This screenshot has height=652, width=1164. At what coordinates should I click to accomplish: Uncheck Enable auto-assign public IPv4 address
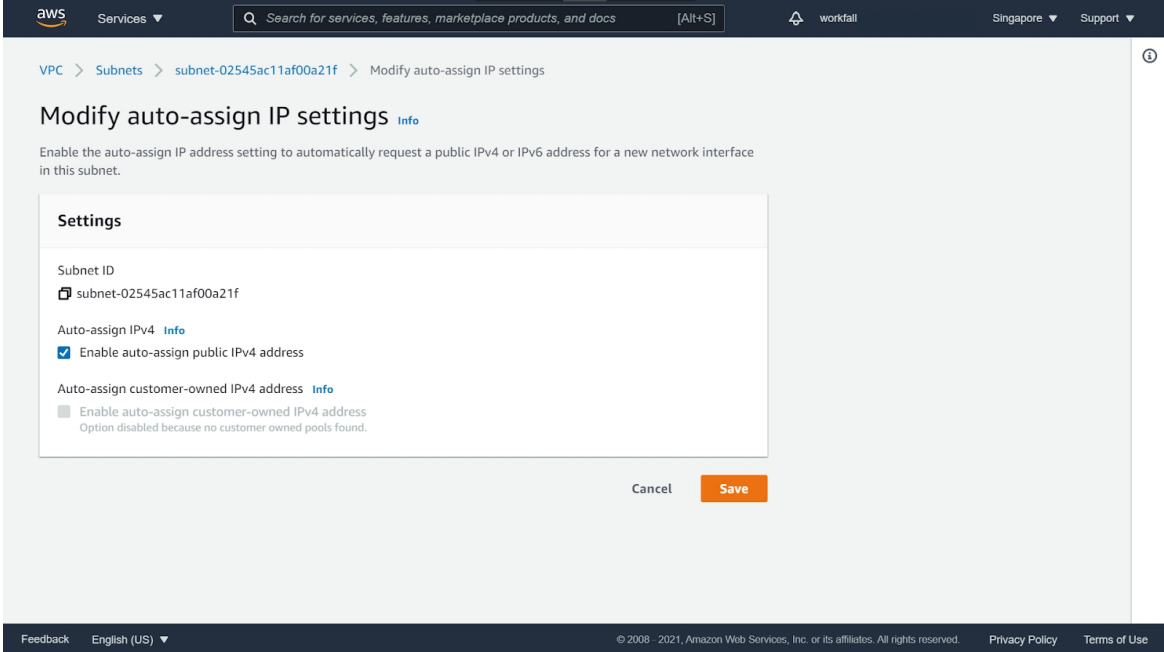pyautogui.click(x=64, y=352)
